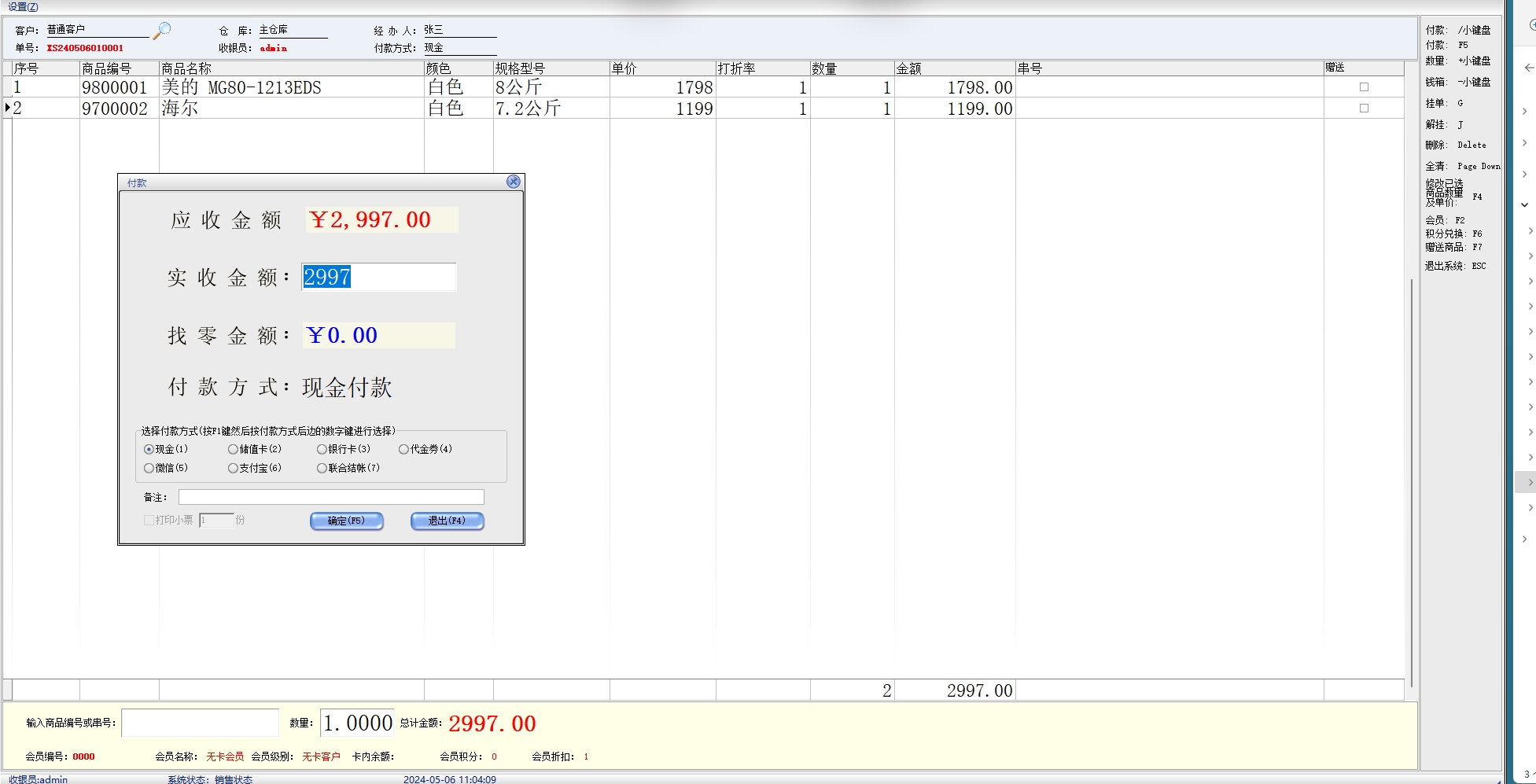The image size is (1536, 784).
Task: Tick 赠送 checkbox for 海尔 row
Action: [1364, 109]
